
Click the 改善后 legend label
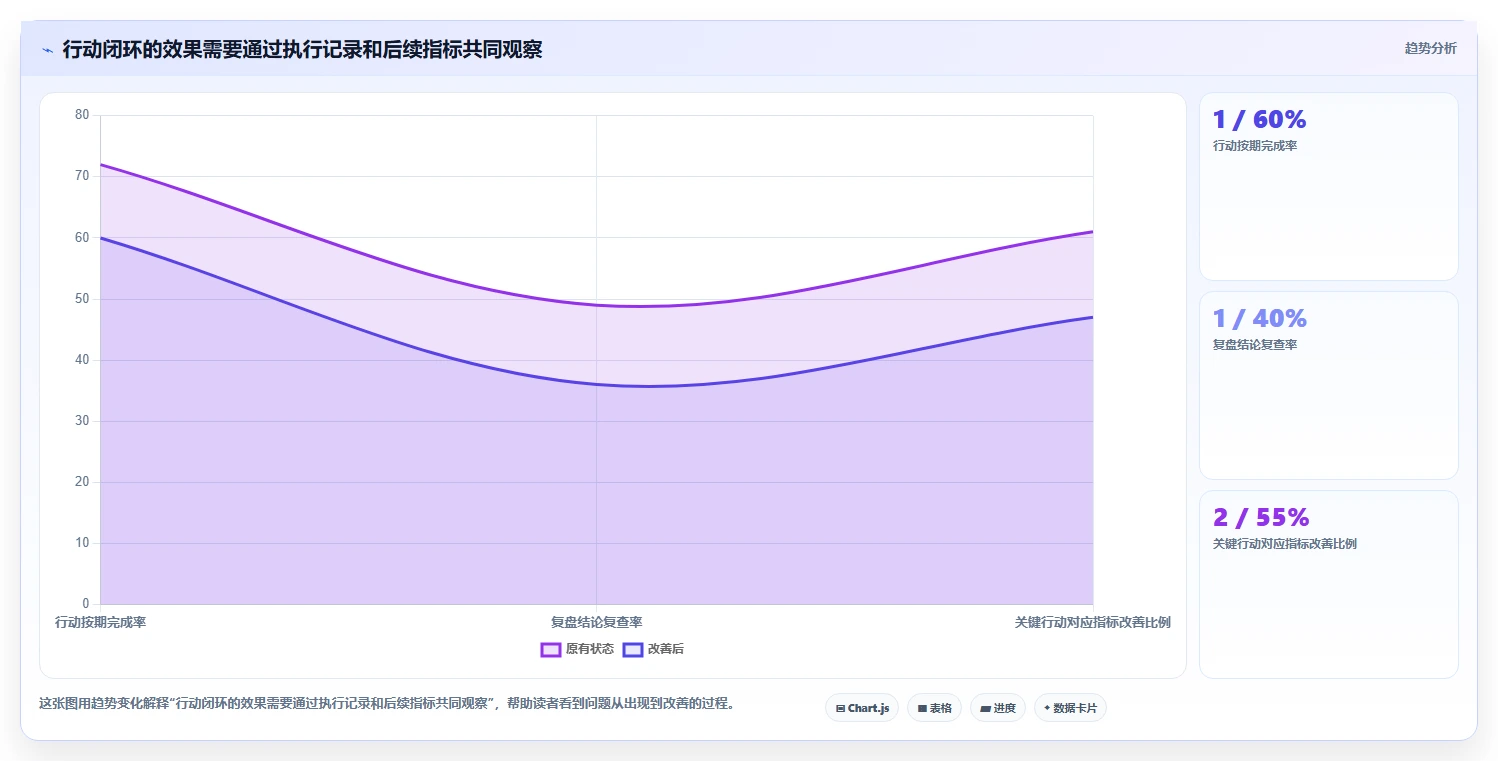click(666, 649)
